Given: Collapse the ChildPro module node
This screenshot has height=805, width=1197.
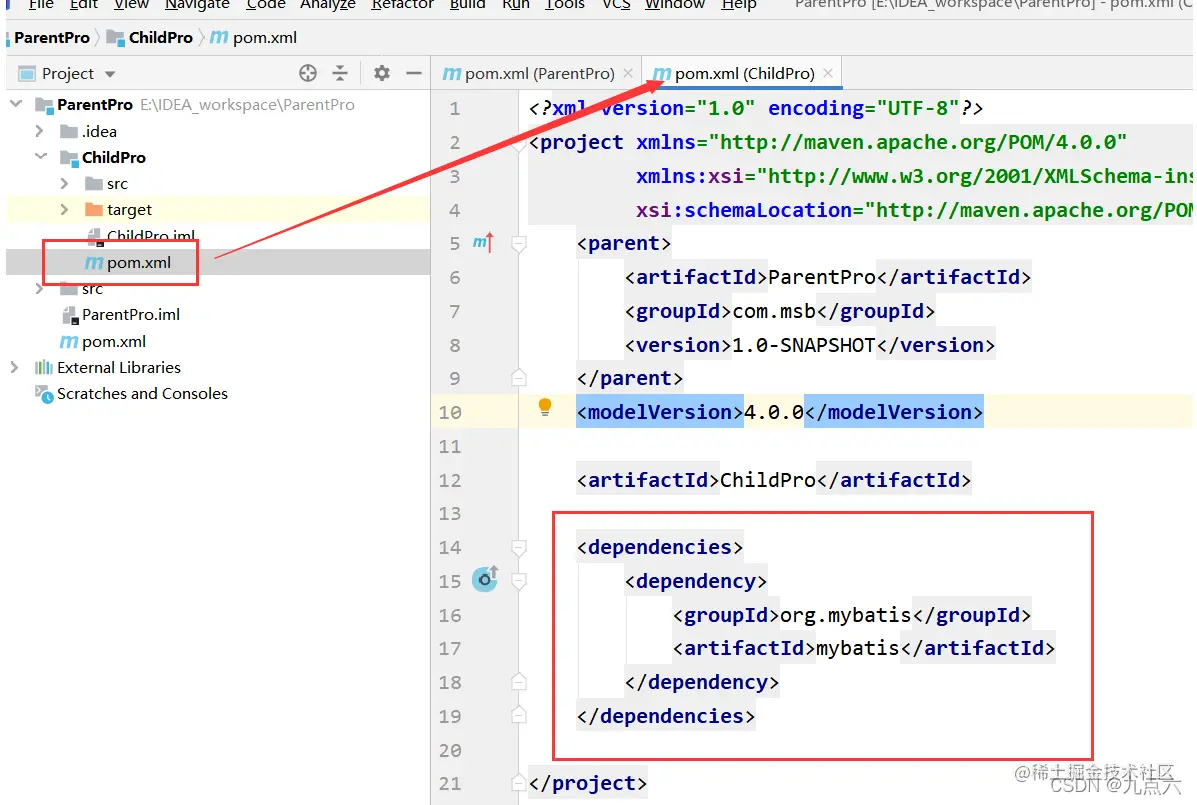Looking at the screenshot, I should (40, 156).
